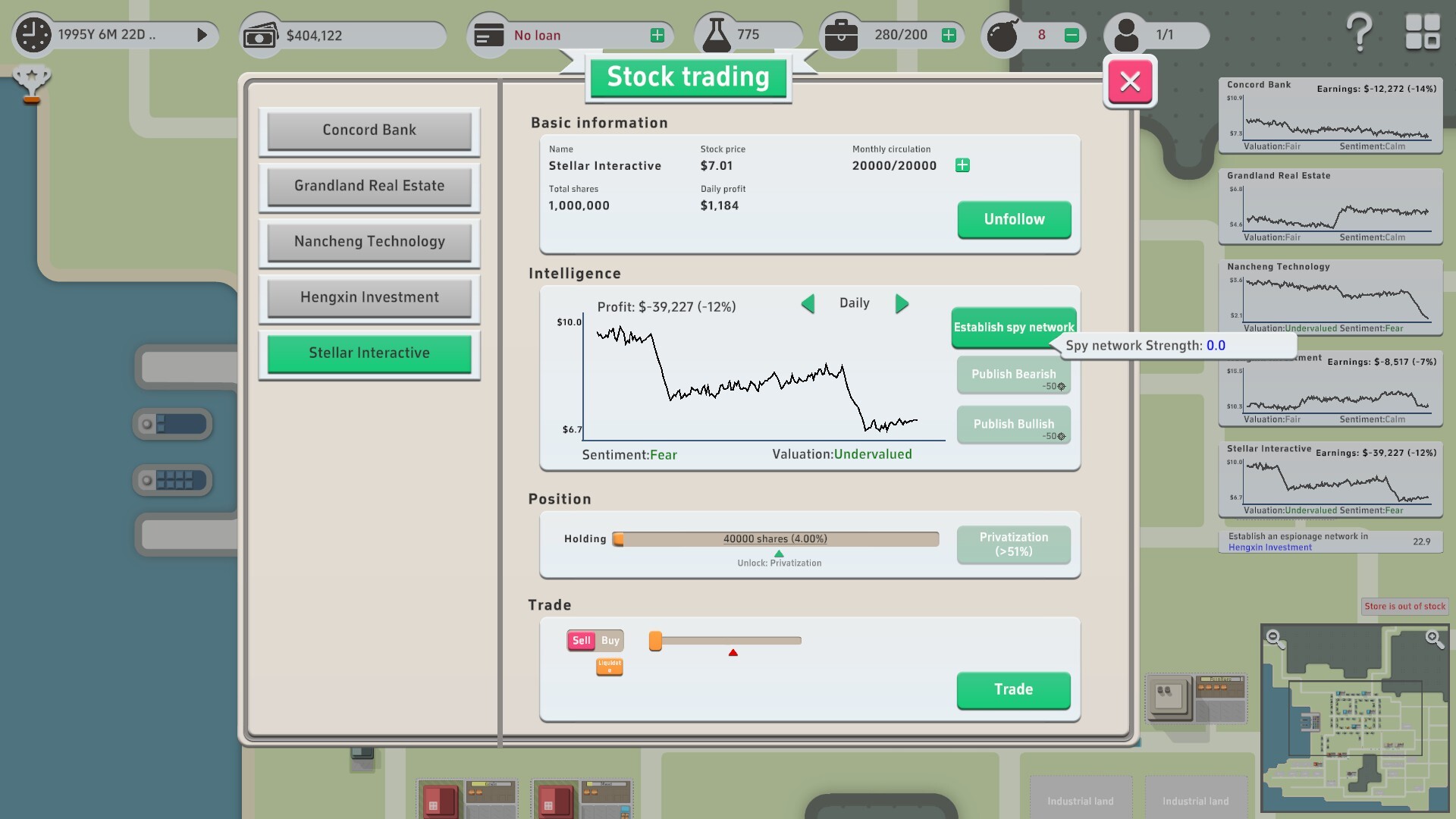The height and width of the screenshot is (819, 1456).
Task: Expand monthly circulation with the green plus
Action: point(962,165)
